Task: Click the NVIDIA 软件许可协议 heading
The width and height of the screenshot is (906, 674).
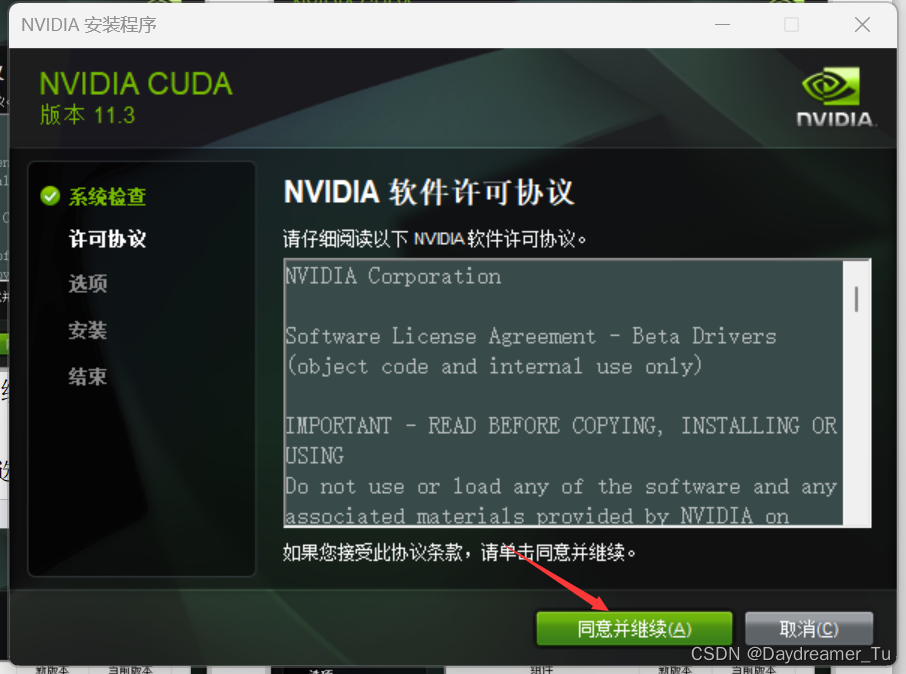Action: [429, 192]
